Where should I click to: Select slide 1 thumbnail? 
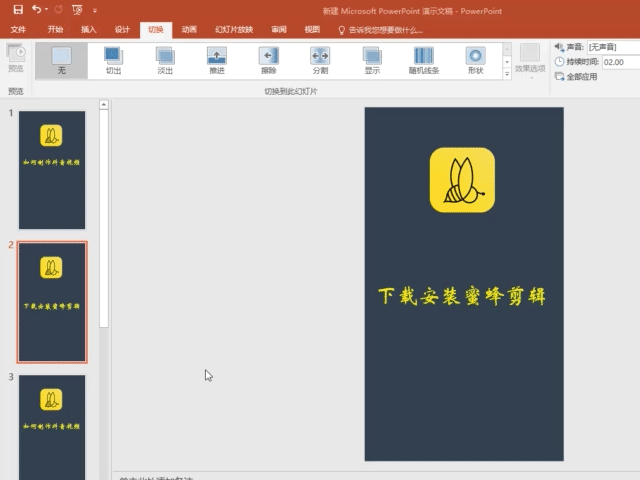(x=52, y=170)
